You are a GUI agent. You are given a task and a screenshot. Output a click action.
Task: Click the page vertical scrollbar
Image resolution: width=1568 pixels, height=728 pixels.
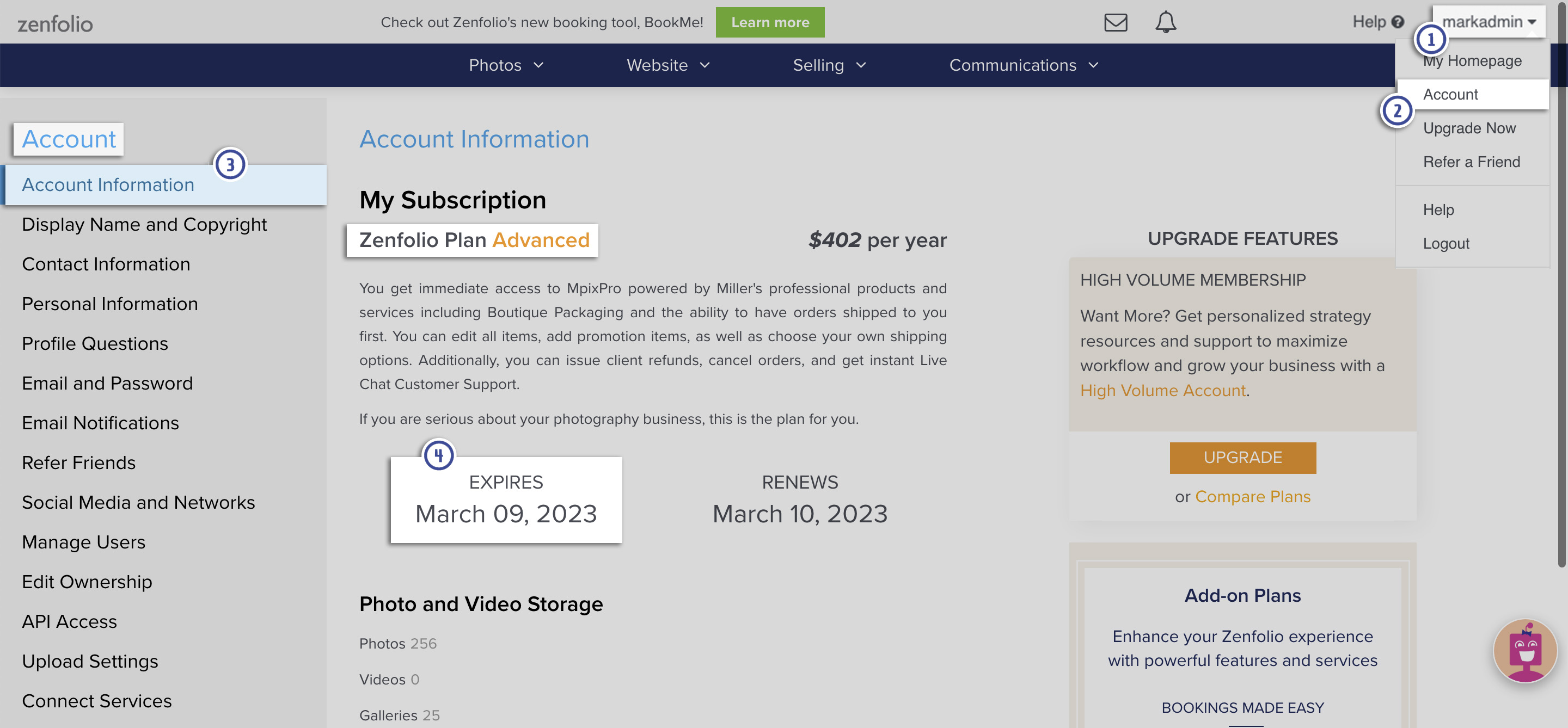tap(1561, 286)
